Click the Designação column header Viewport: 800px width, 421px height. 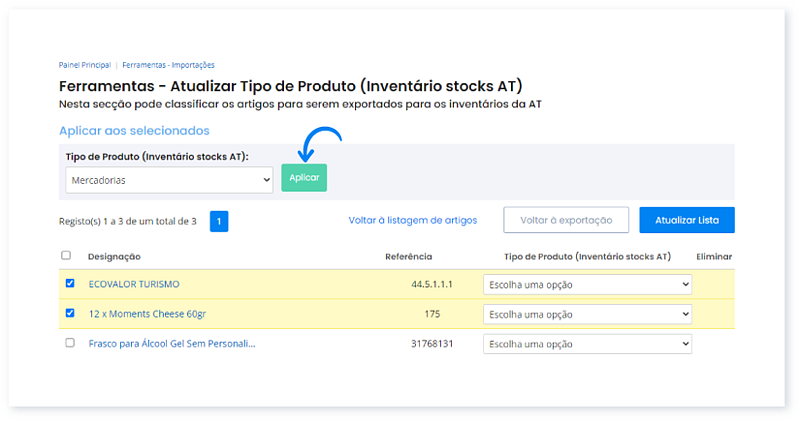114,257
